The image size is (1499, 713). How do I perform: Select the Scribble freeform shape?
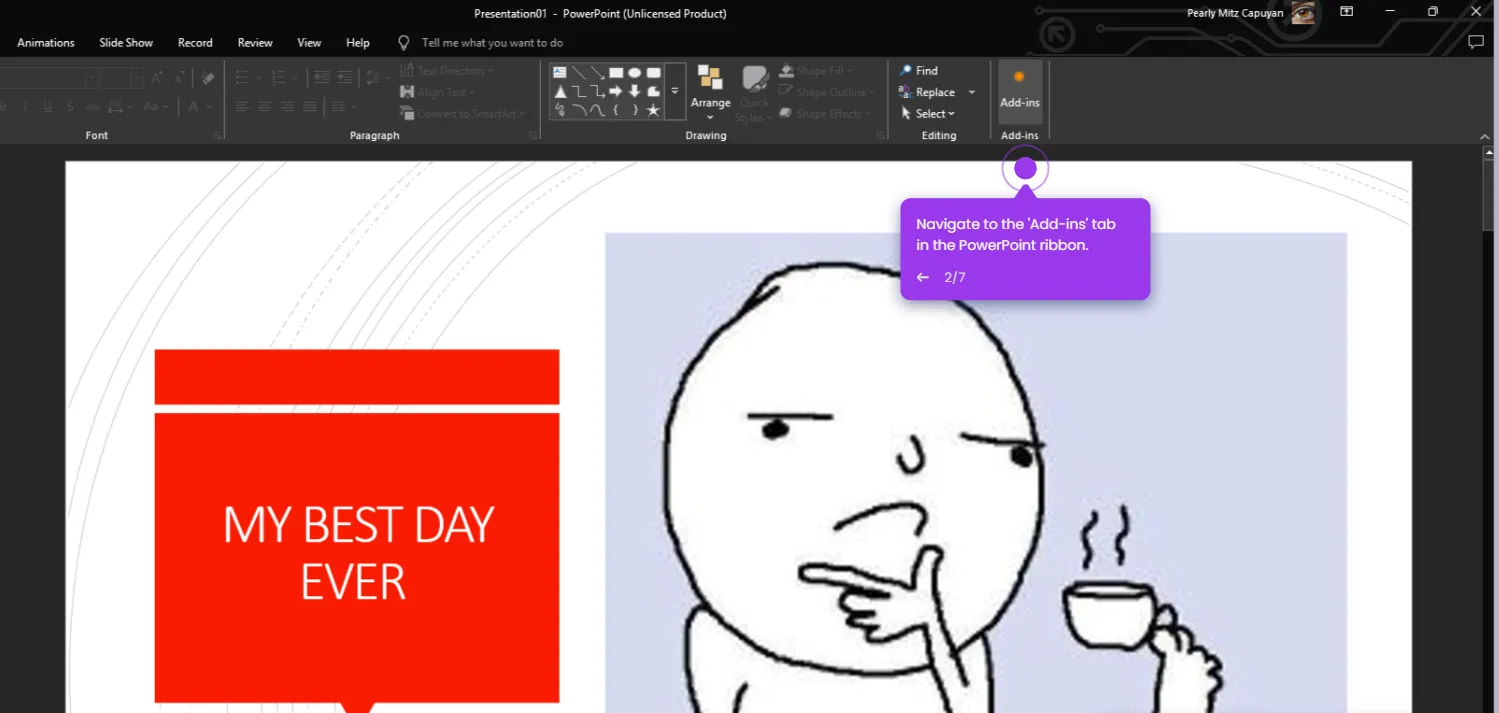click(x=560, y=110)
